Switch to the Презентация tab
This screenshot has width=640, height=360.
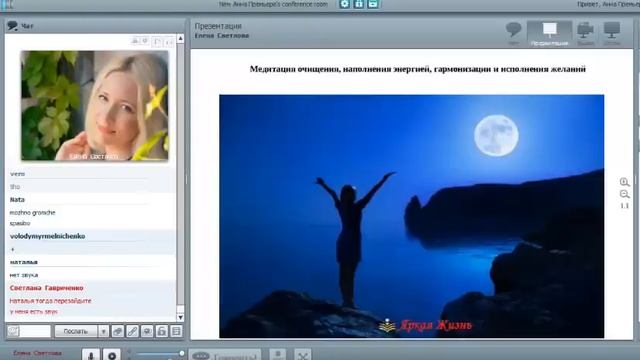549,34
